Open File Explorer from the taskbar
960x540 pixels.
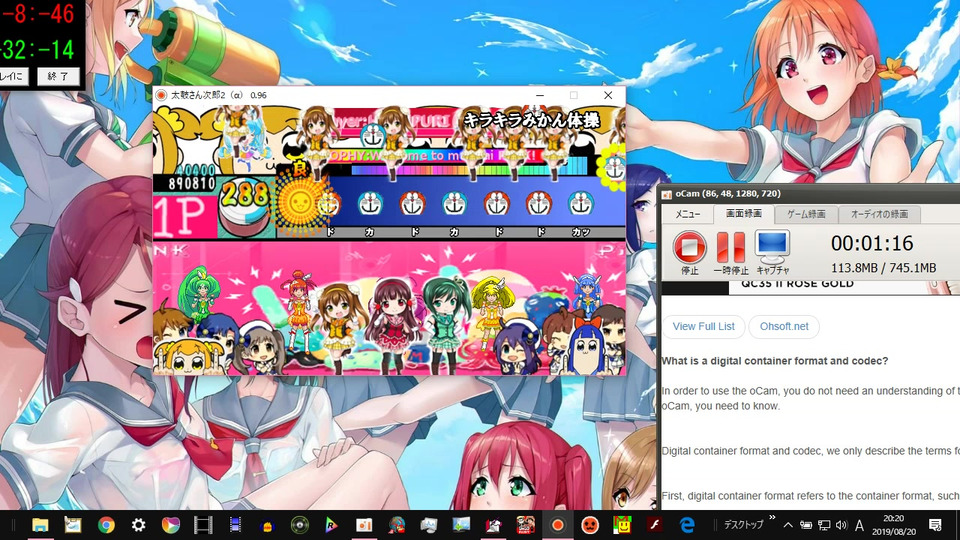[40, 525]
